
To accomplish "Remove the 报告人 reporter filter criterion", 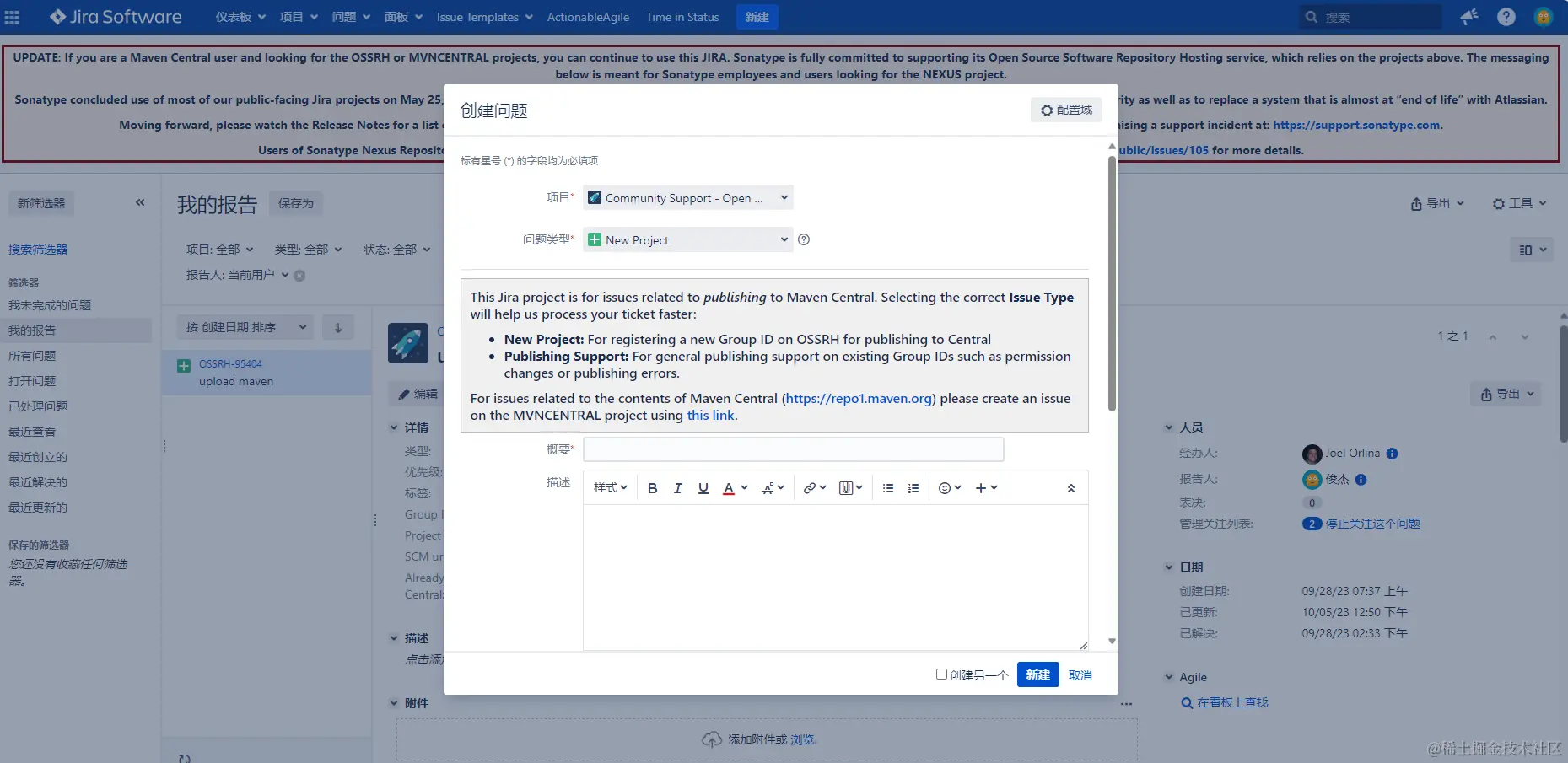I will 299,276.
